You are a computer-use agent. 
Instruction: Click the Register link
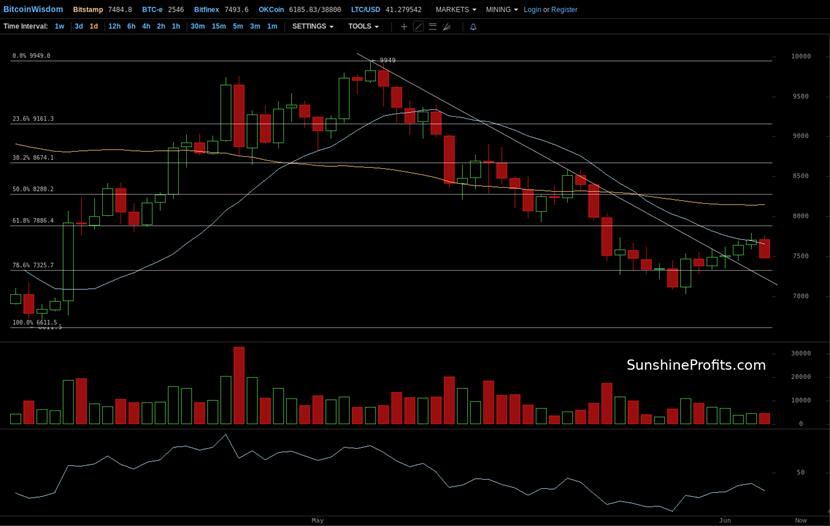click(564, 10)
